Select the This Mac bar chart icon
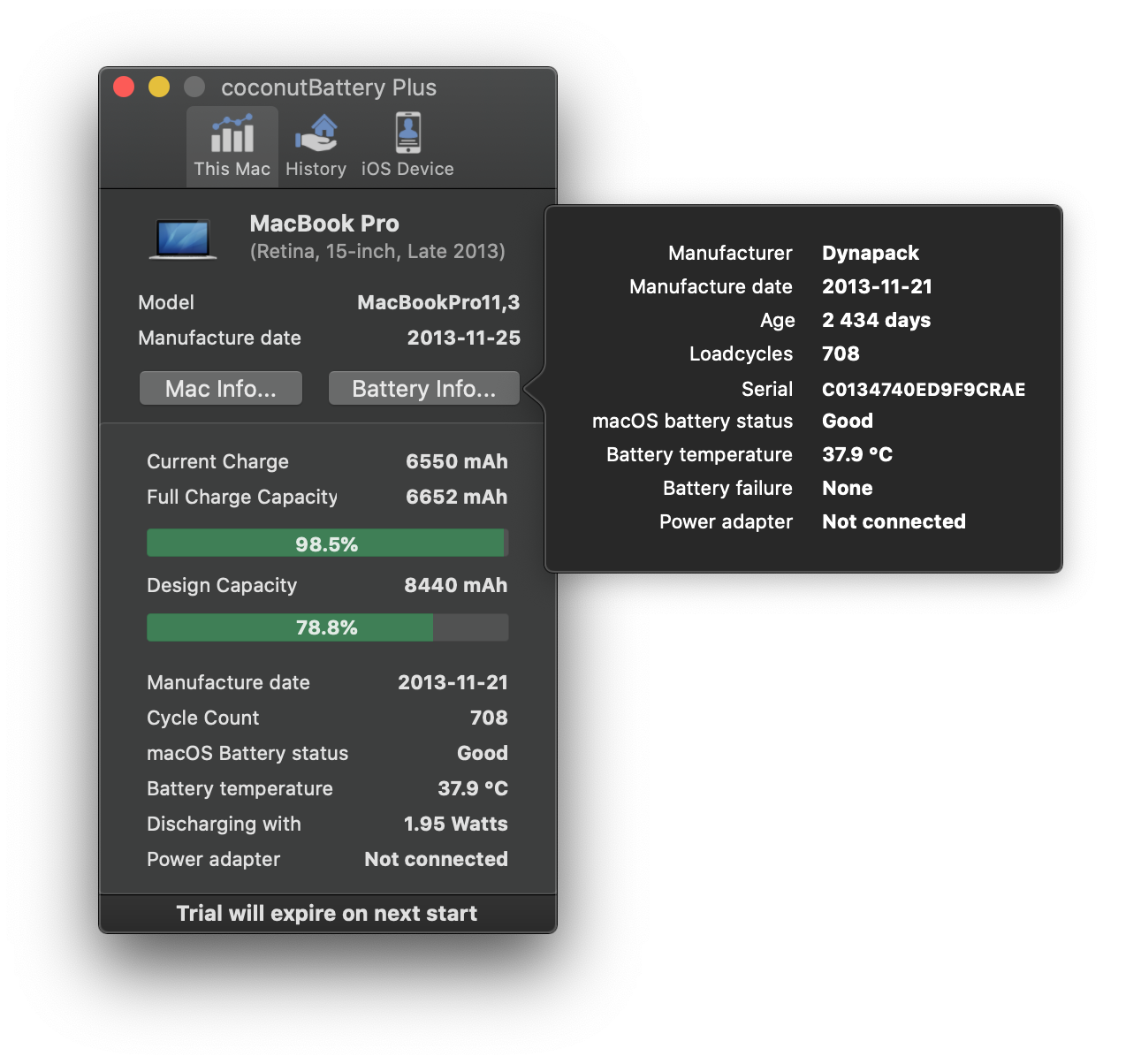1126x1064 pixels. click(232, 133)
